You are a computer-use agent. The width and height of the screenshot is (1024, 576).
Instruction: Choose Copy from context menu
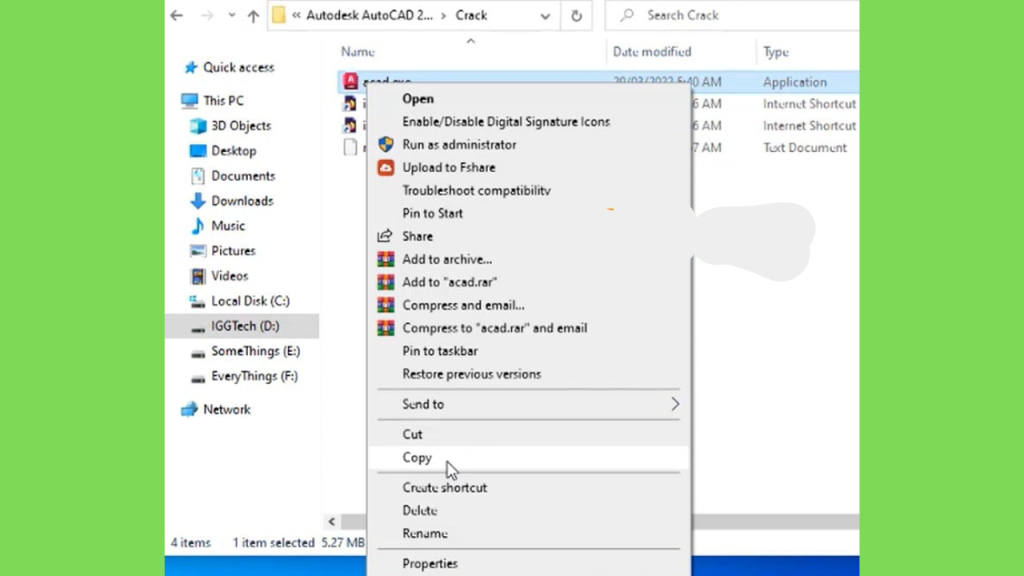(x=528, y=457)
